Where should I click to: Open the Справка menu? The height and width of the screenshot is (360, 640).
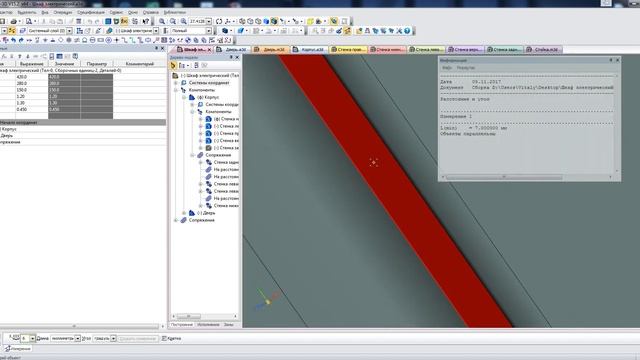point(151,12)
